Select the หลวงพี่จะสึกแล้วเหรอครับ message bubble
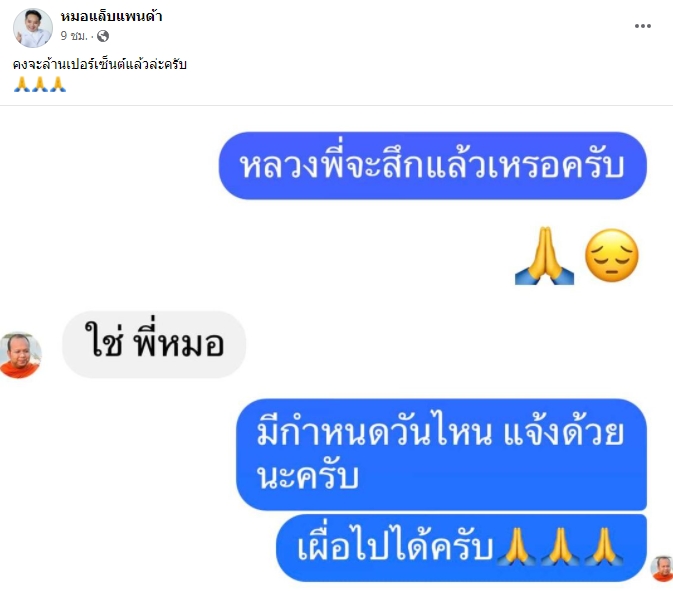The image size is (673, 591). (x=433, y=166)
